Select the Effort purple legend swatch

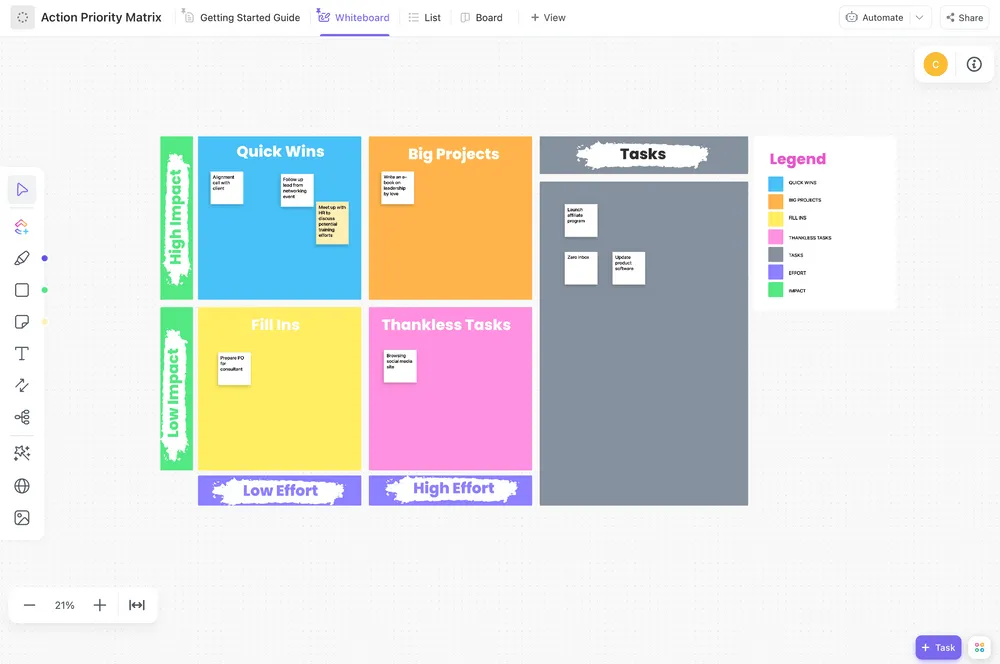point(776,272)
